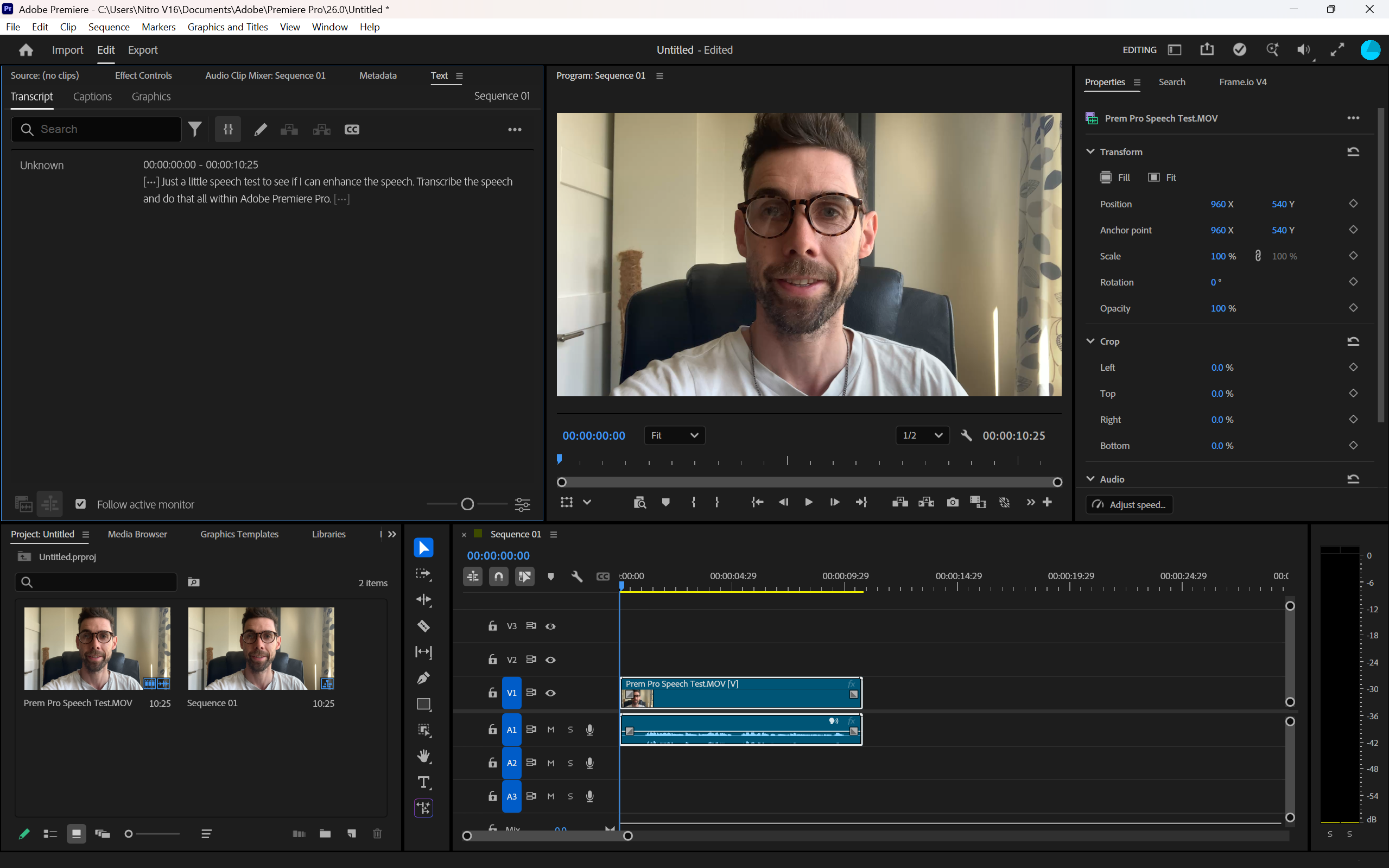Open Program monitor wrench settings
The width and height of the screenshot is (1389, 868).
tap(967, 436)
